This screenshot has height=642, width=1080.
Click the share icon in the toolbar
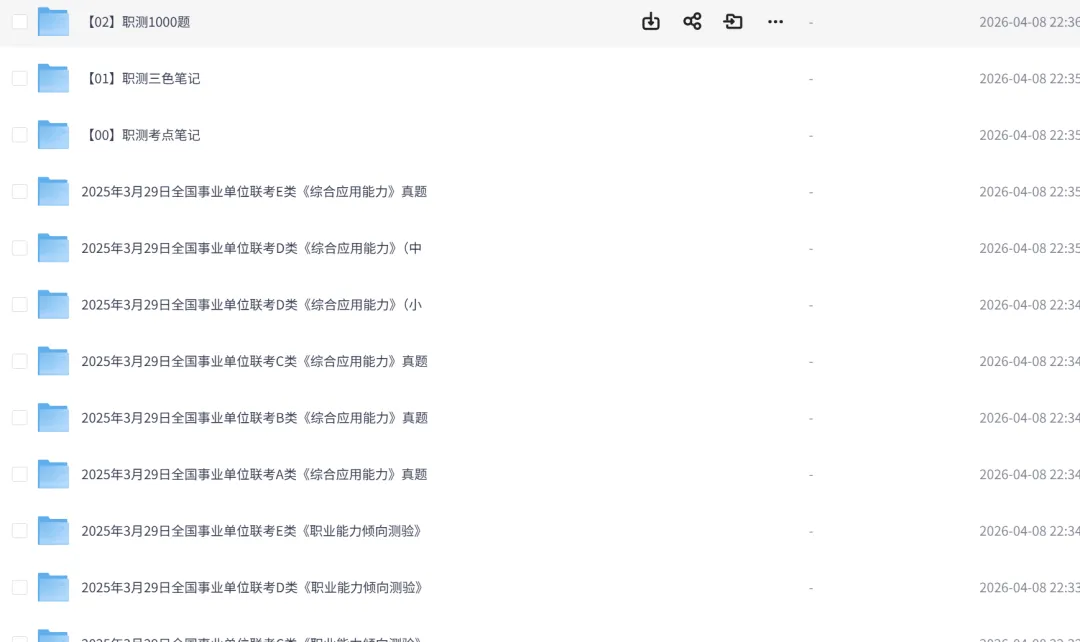[693, 21]
